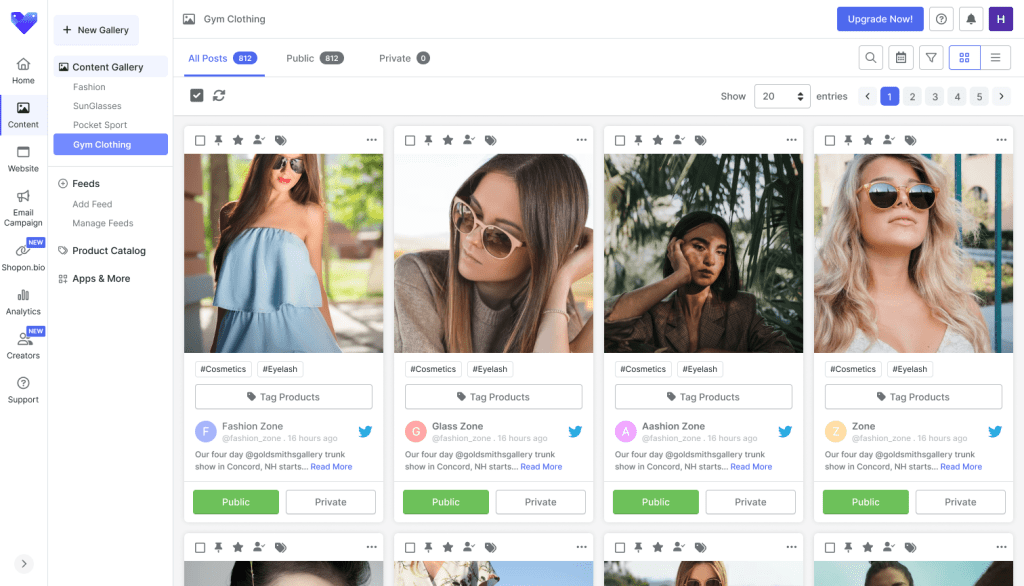
Task: Open Read More on the Glass Zone post
Action: point(541,466)
